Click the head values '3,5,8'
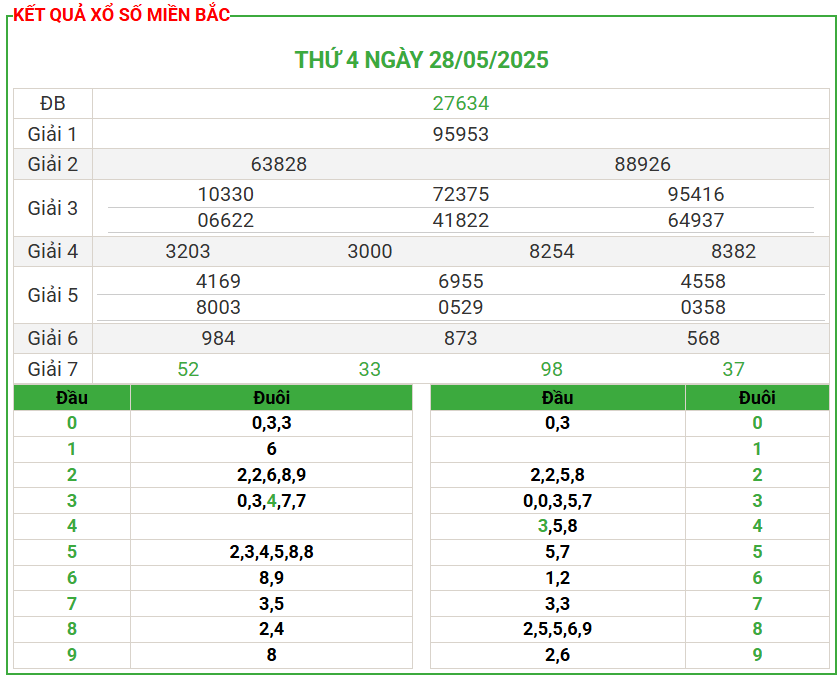The width and height of the screenshot is (839, 677). 558,526
